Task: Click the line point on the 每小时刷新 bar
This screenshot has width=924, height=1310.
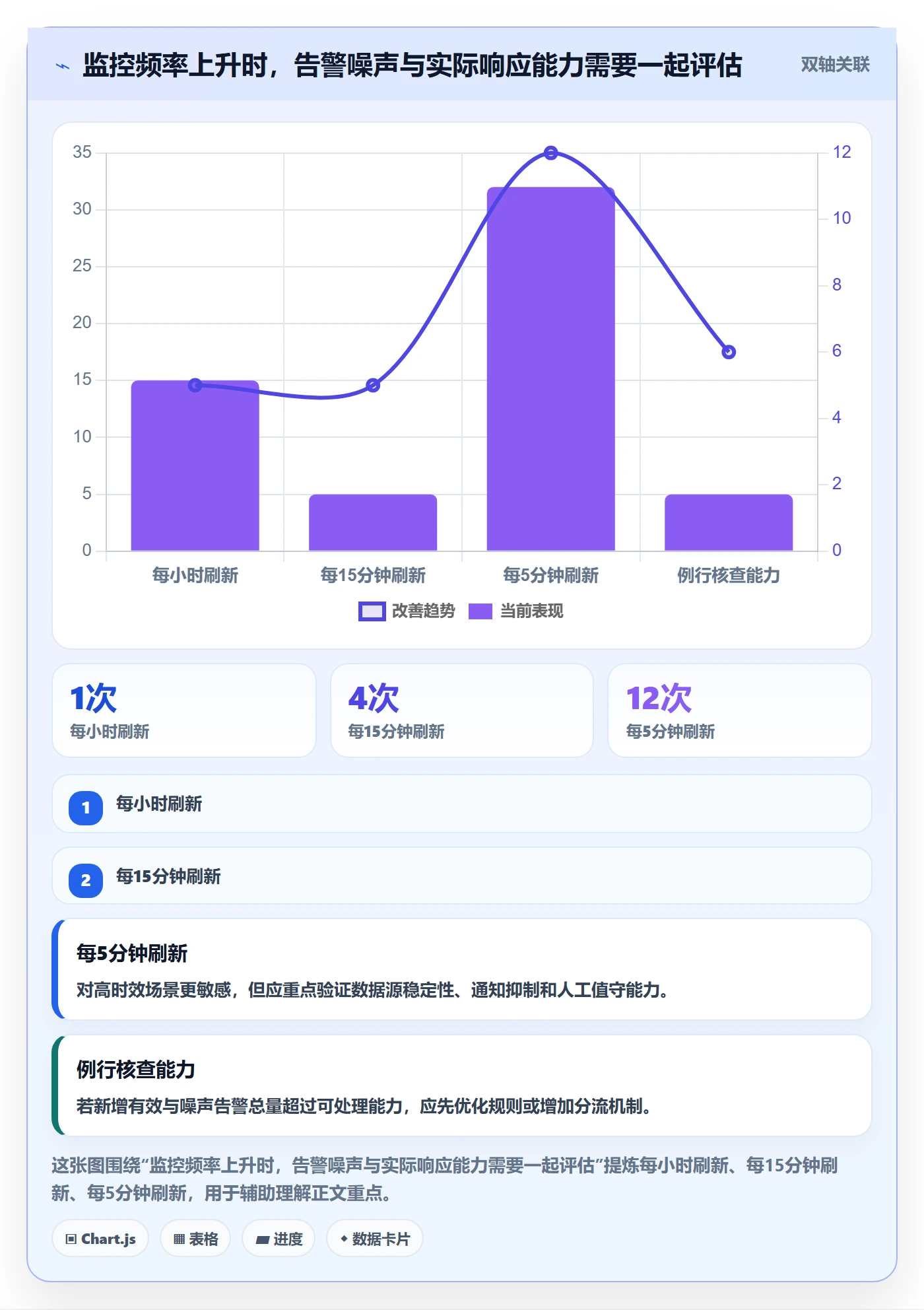Action: coord(195,385)
